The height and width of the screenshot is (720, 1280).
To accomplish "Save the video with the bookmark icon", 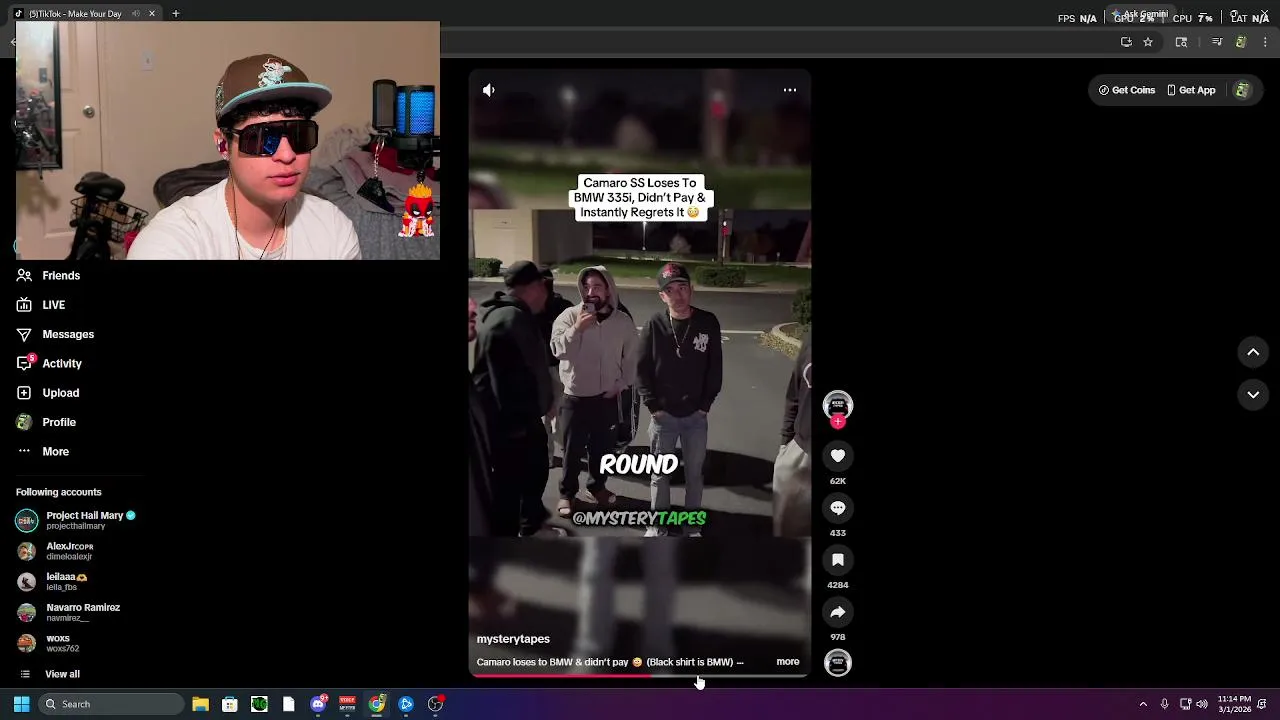I will point(838,560).
